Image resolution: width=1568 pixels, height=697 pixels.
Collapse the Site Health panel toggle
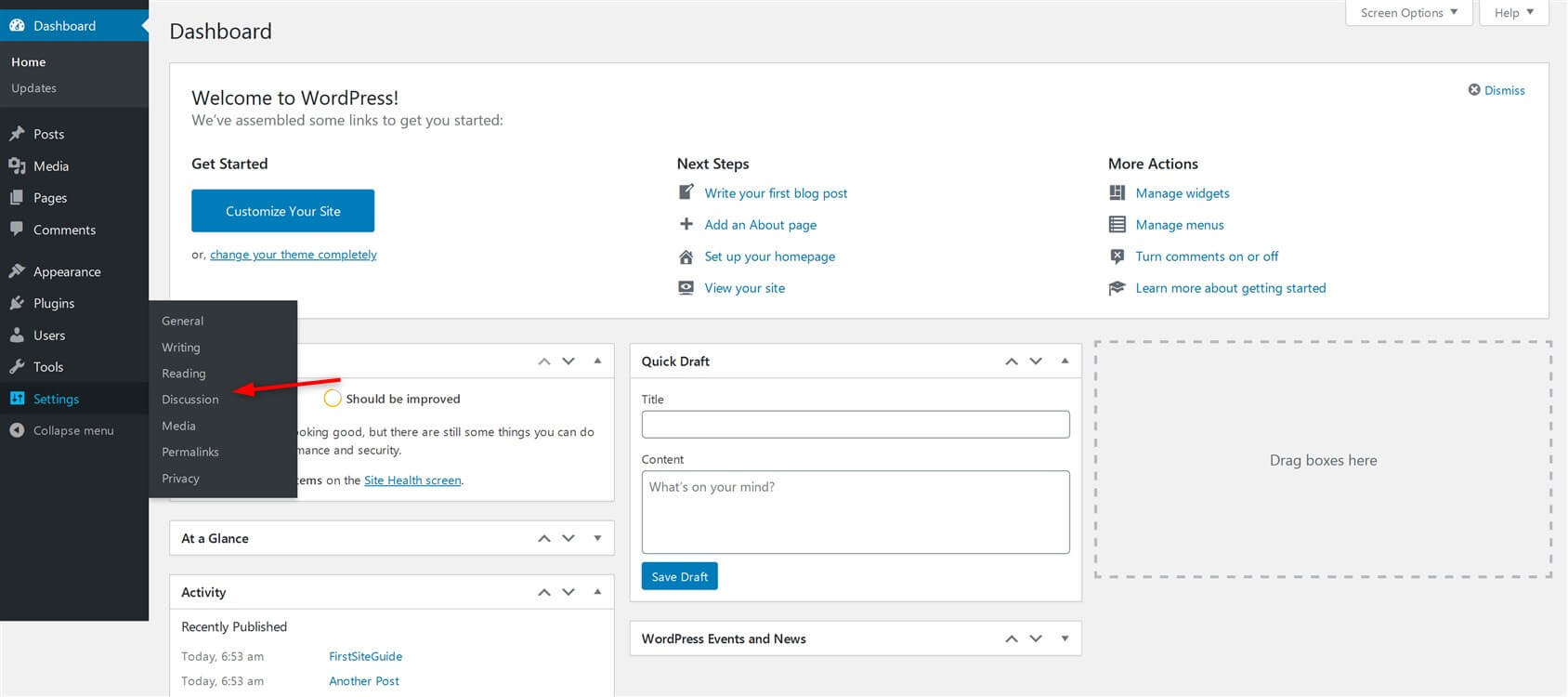597,361
